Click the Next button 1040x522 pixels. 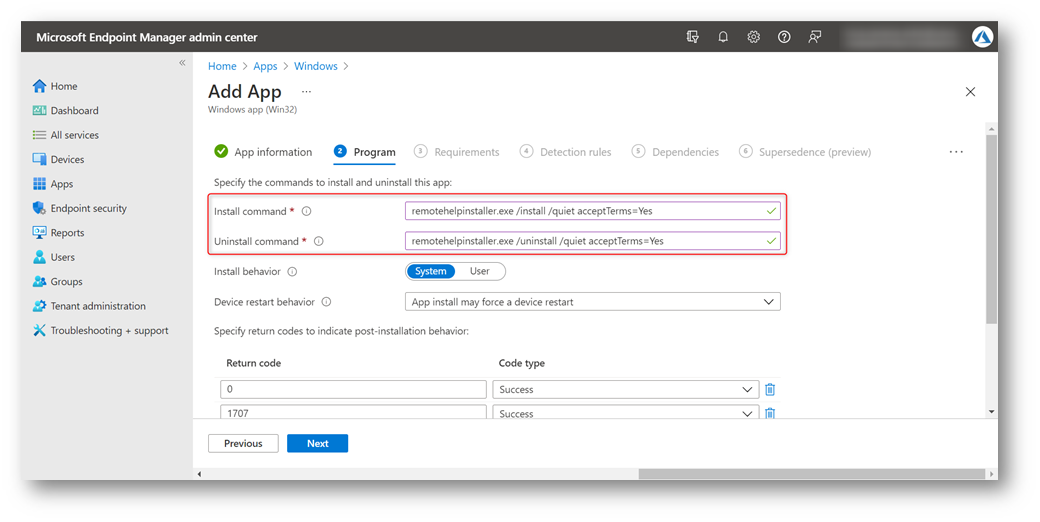(318, 444)
